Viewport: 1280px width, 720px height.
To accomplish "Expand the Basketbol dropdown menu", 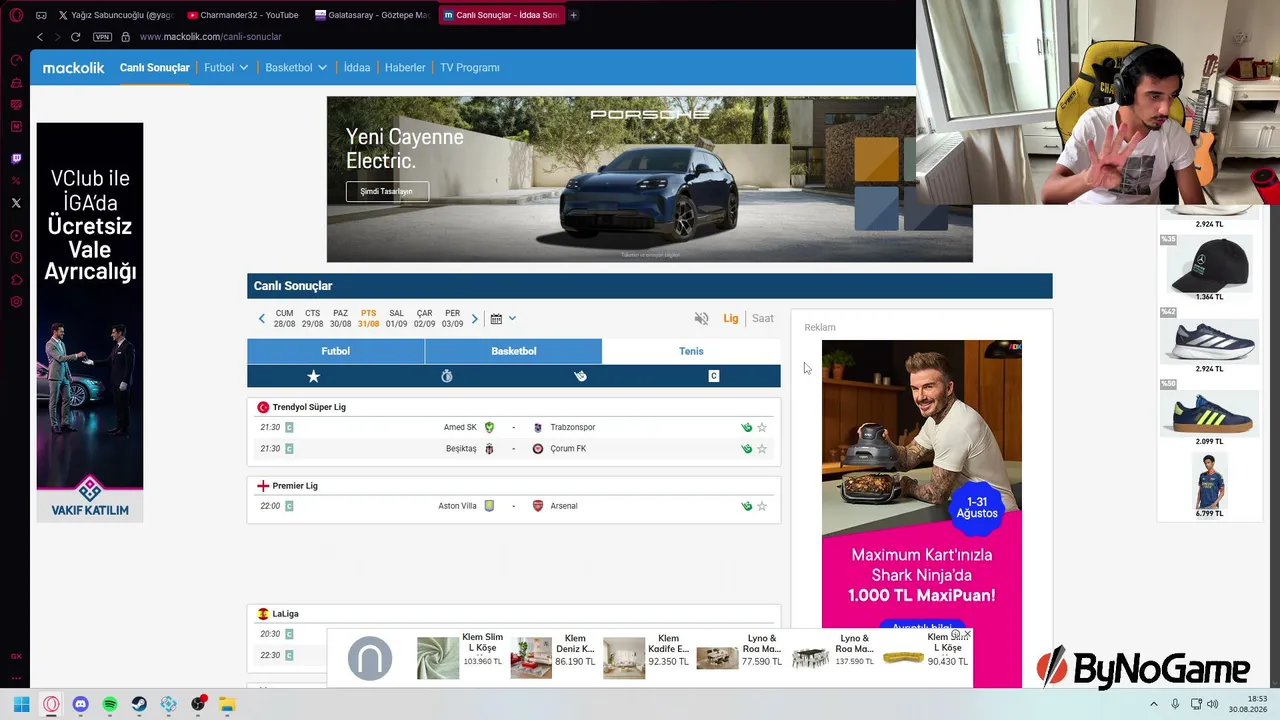I will point(296,68).
